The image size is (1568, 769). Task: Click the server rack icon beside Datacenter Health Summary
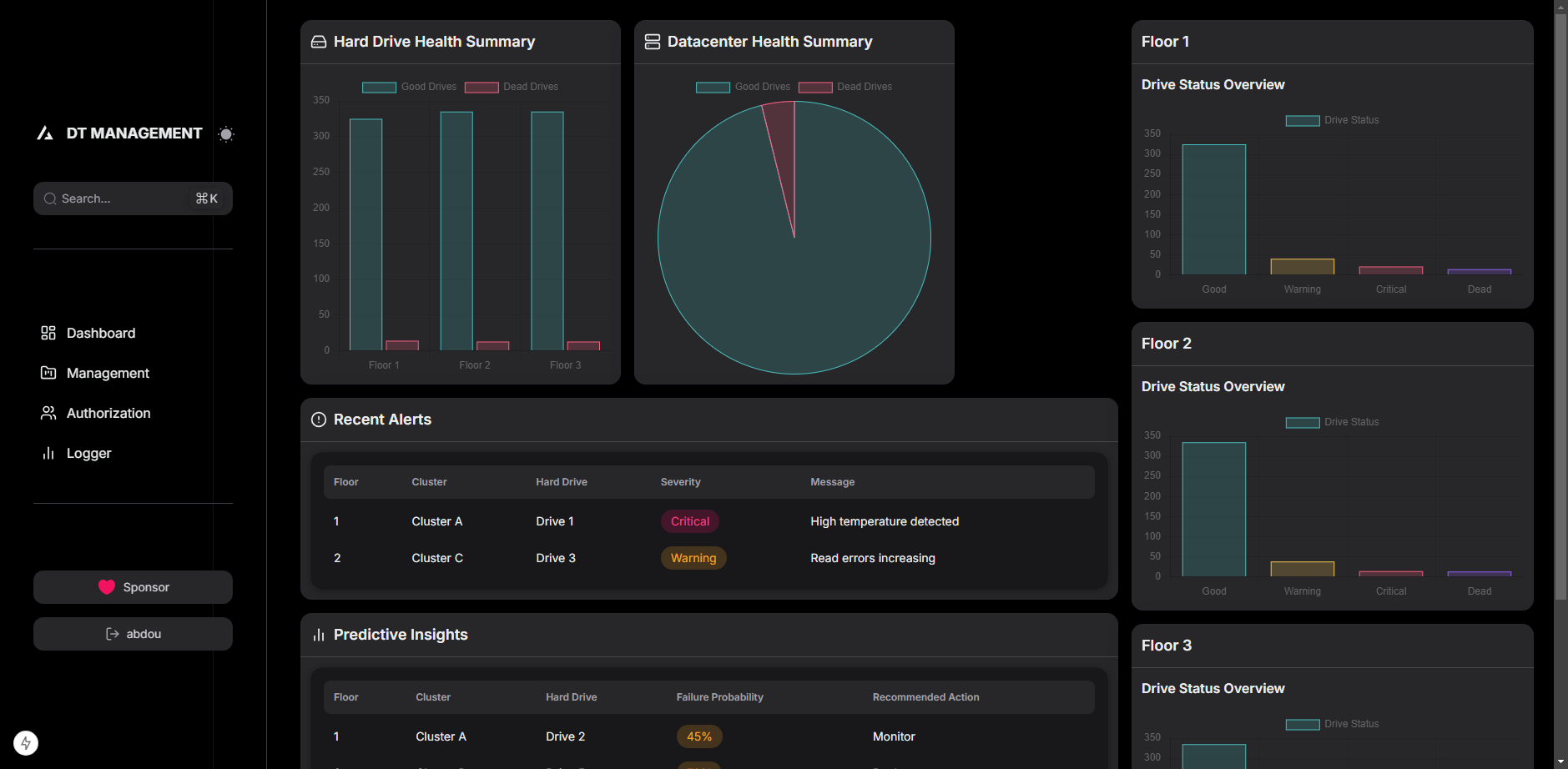653,41
